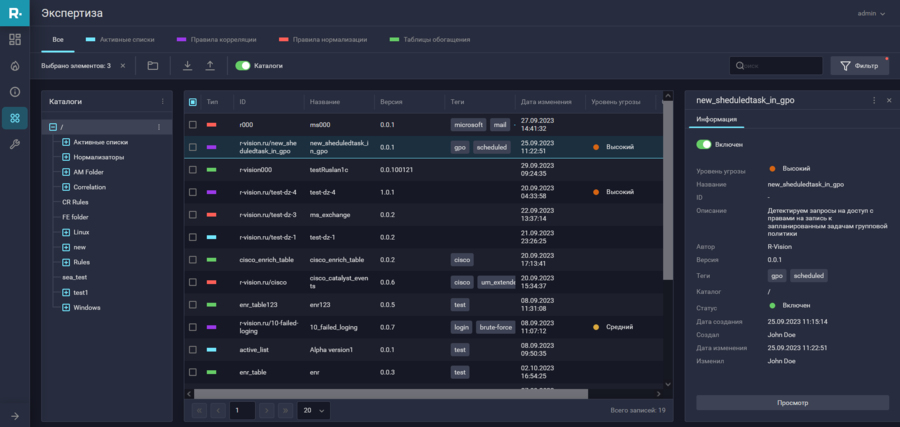The height and width of the screenshot is (427, 900).
Task: Toggle select-all checkbox in table header
Action: pyautogui.click(x=193, y=102)
